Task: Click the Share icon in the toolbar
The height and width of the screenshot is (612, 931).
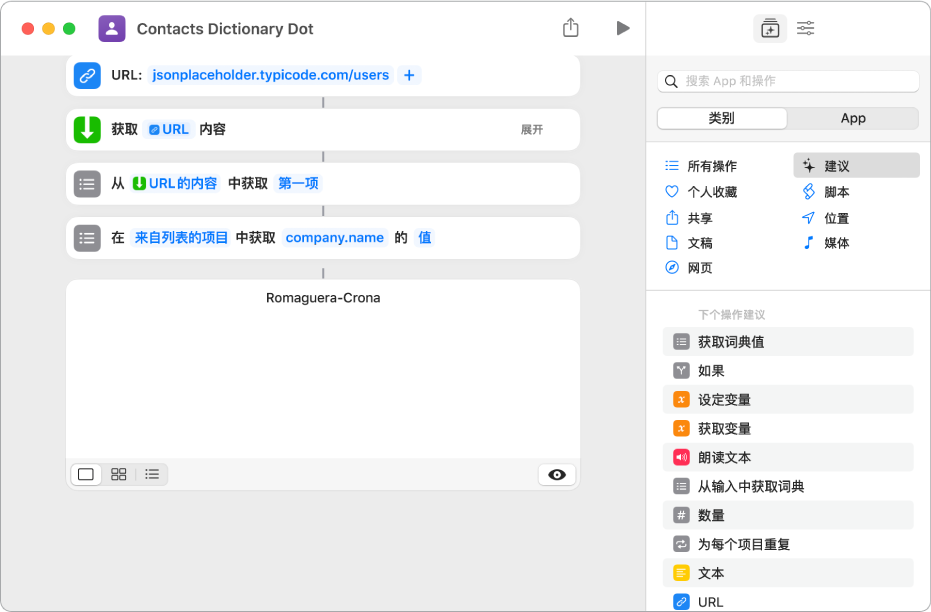Action: (x=571, y=28)
